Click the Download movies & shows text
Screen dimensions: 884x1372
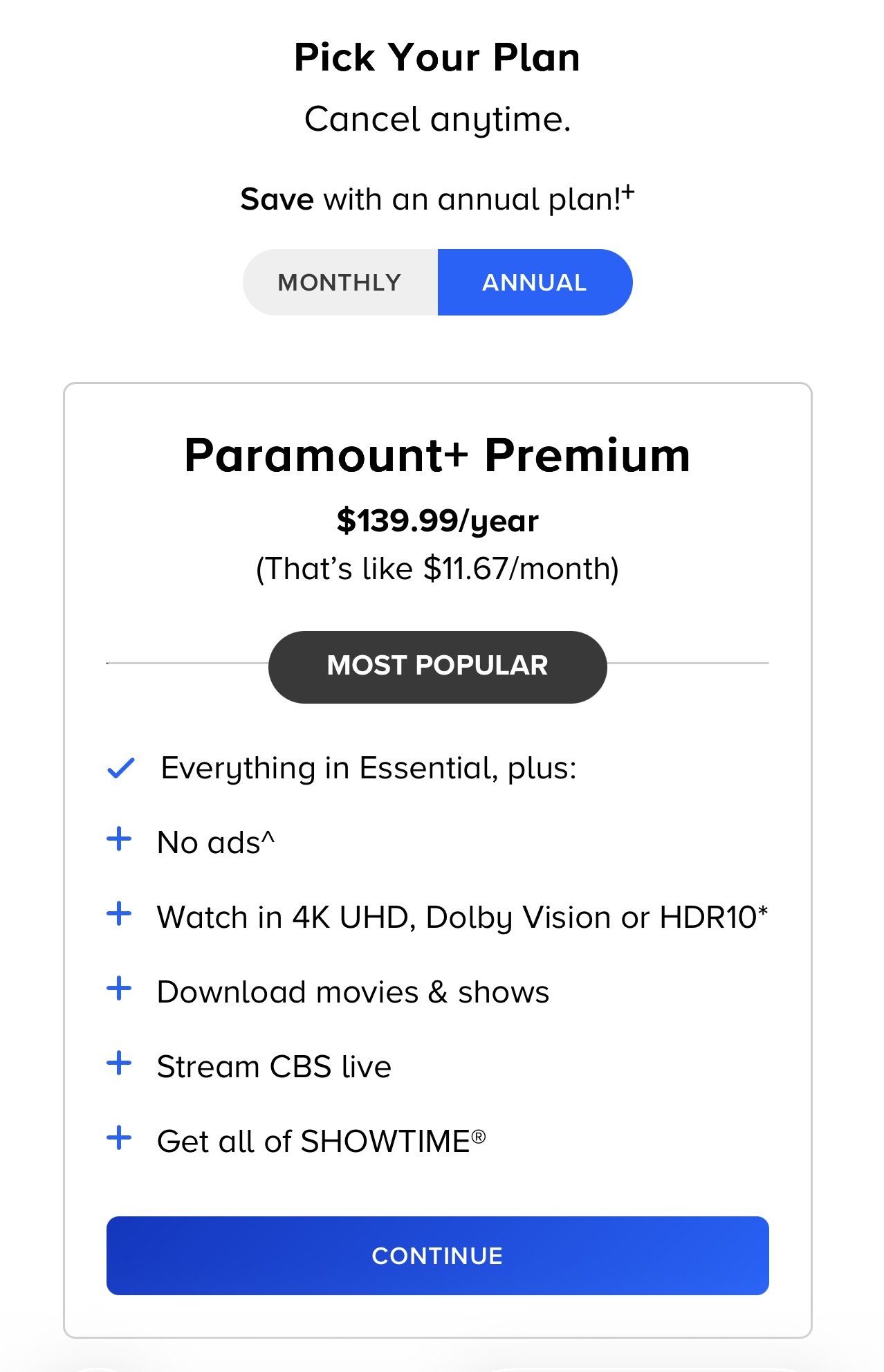click(x=353, y=992)
